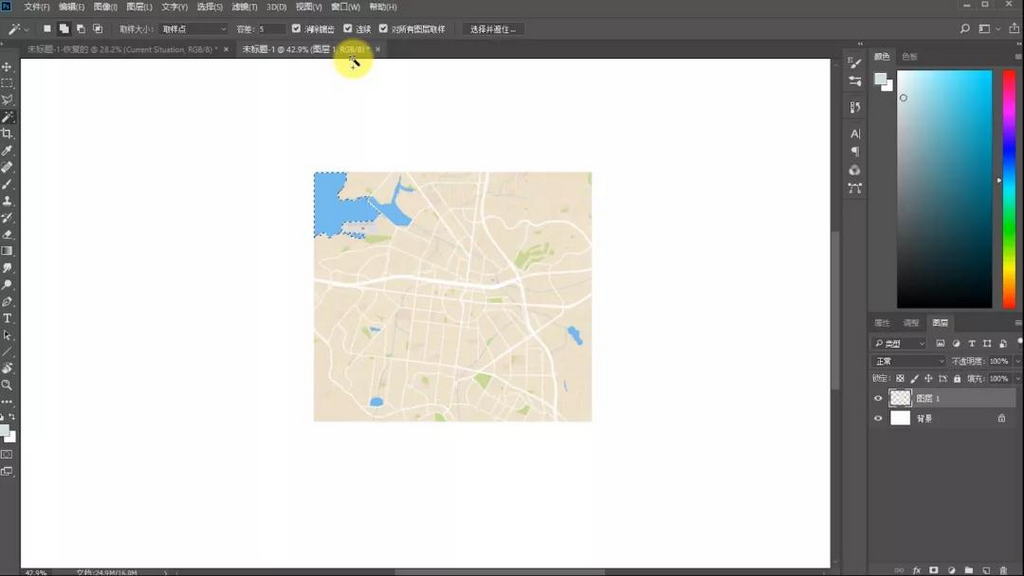Image resolution: width=1024 pixels, height=576 pixels.
Task: Select the Crop tool
Action: point(7,133)
